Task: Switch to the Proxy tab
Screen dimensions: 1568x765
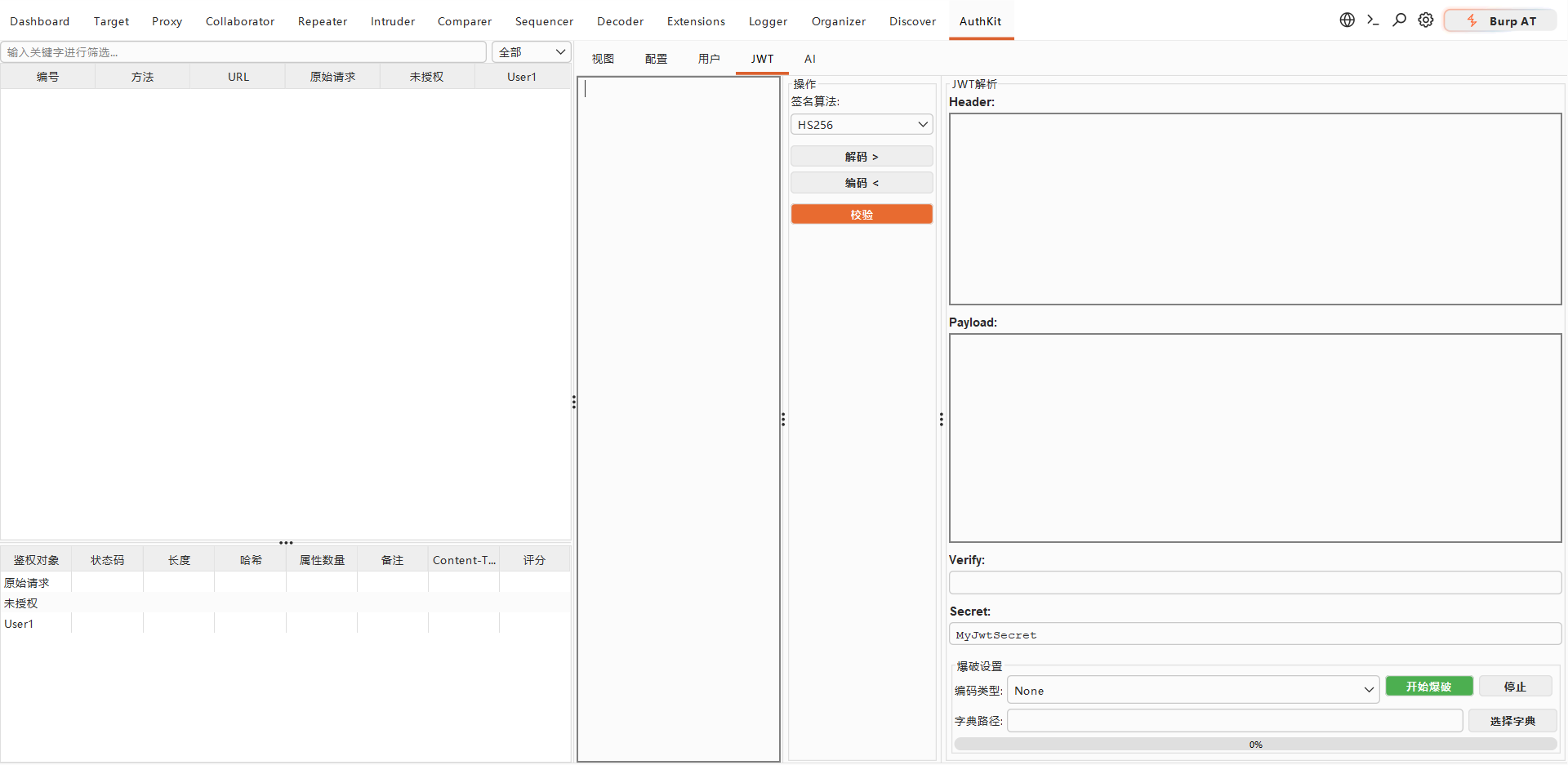Action: (x=167, y=21)
